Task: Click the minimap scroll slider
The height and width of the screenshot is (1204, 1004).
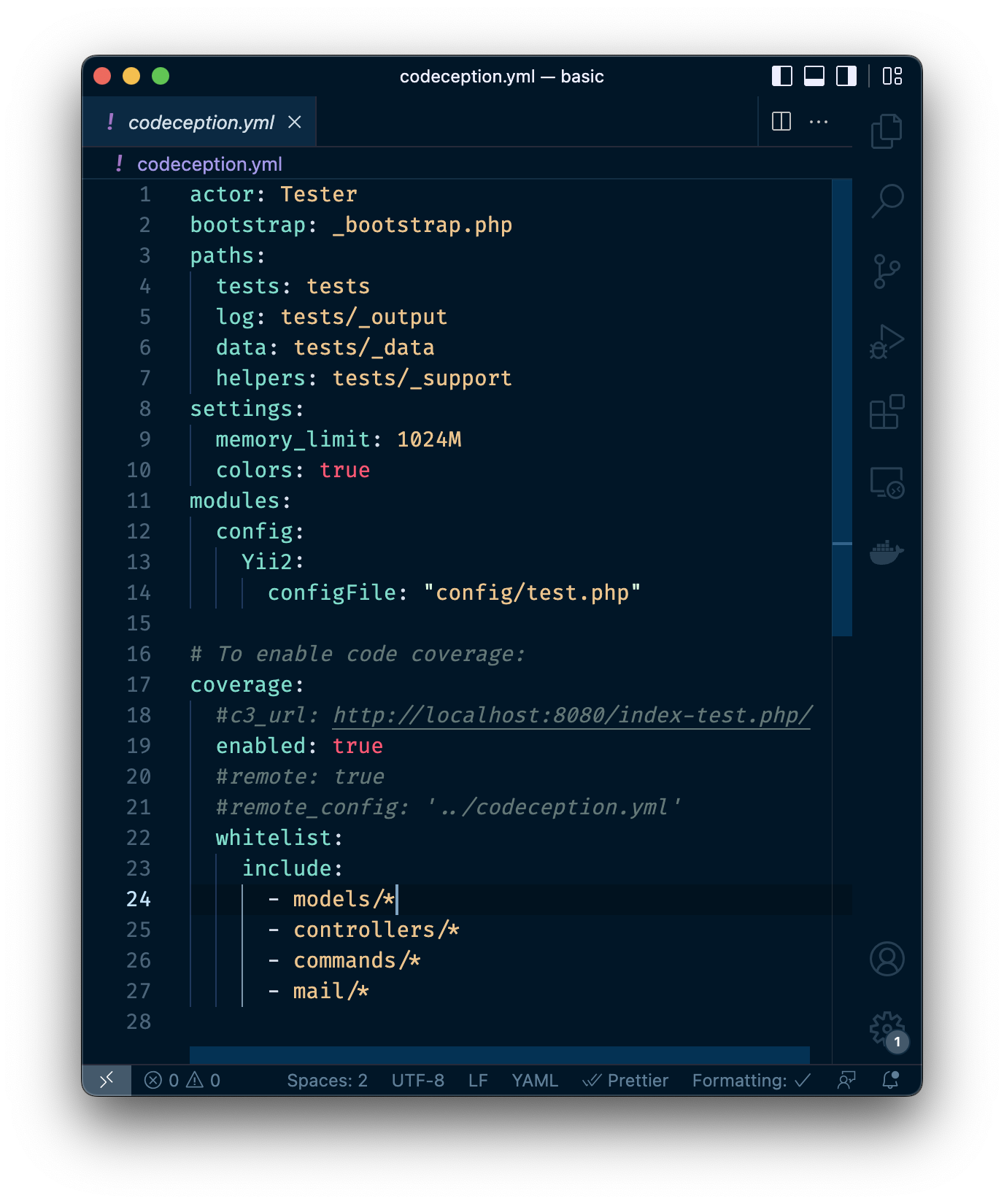Action: tap(841, 407)
